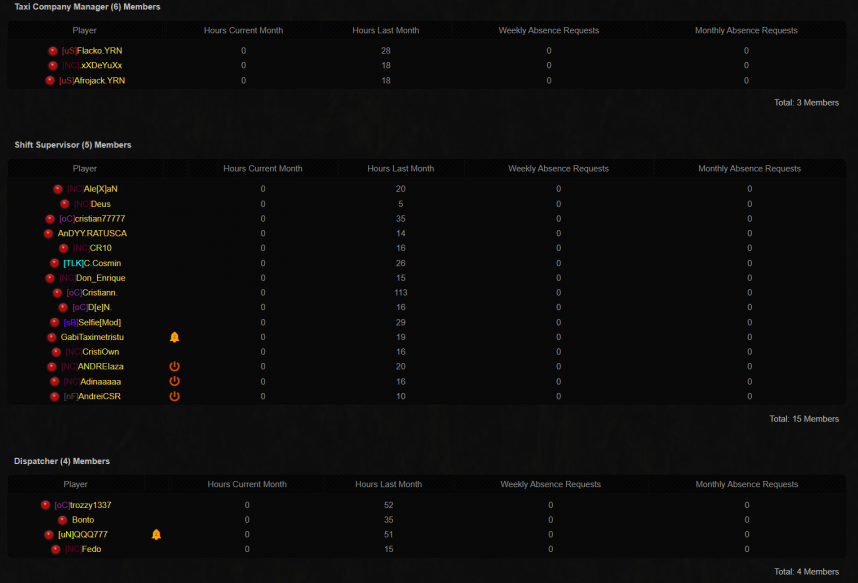Open C.Cosmin's profile link
The image size is (858, 583).
click(x=102, y=263)
